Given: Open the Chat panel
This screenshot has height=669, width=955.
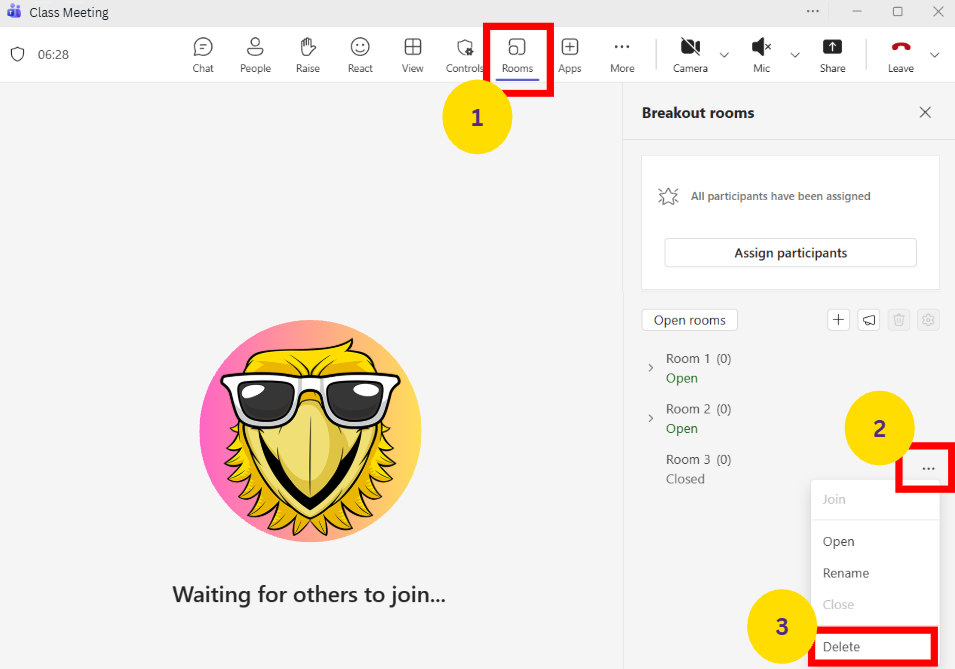Looking at the screenshot, I should pyautogui.click(x=203, y=54).
